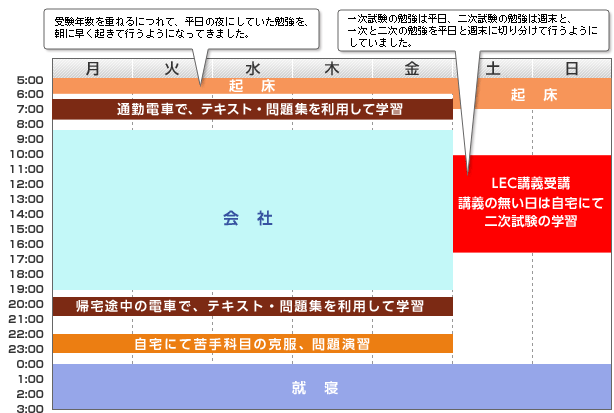Click the 月 day column header
This screenshot has width=614, height=413.
click(92, 69)
